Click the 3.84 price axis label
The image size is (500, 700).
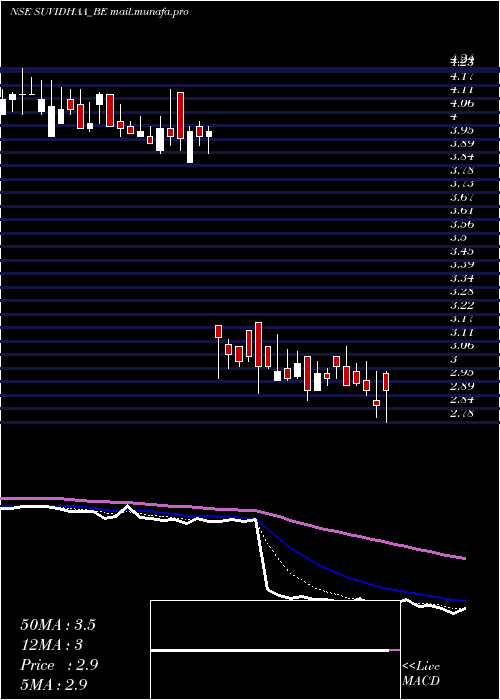click(x=462, y=157)
